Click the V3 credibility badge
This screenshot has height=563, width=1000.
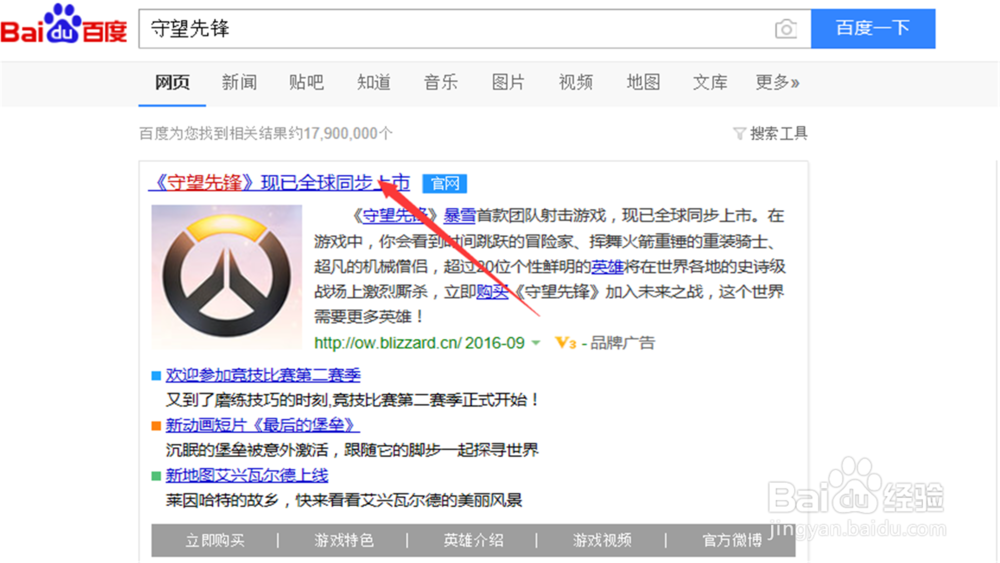[566, 343]
